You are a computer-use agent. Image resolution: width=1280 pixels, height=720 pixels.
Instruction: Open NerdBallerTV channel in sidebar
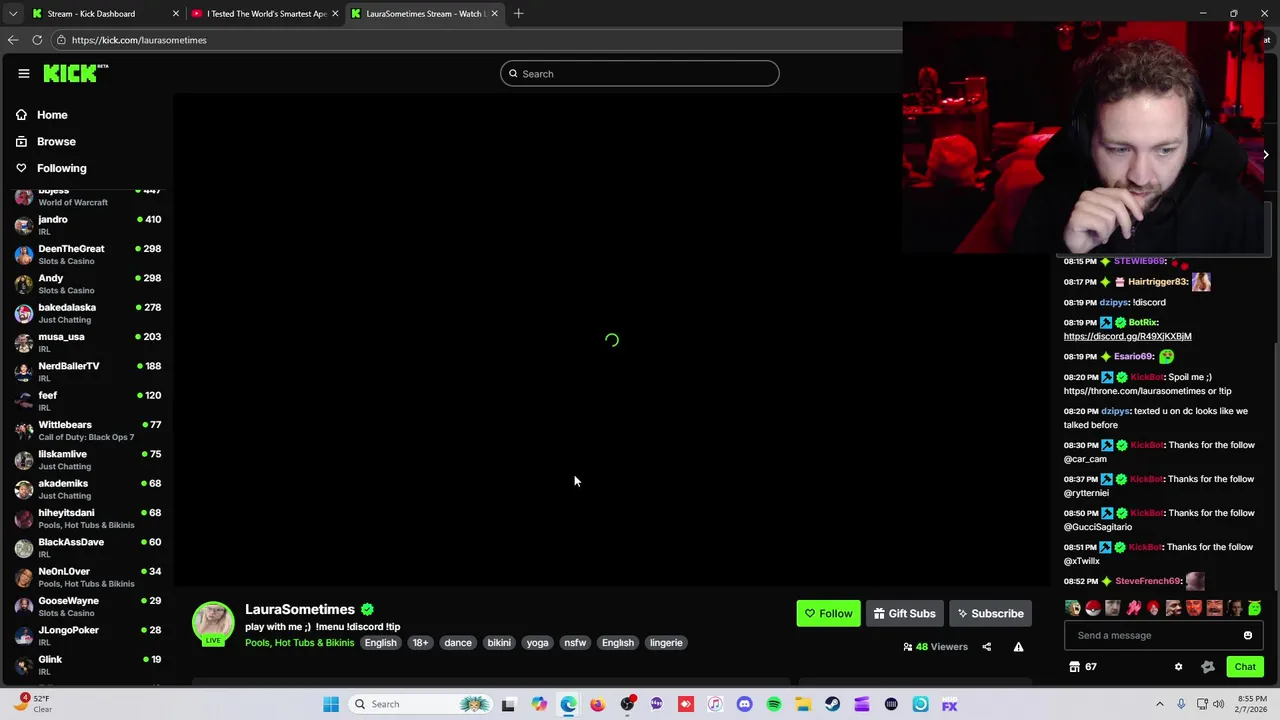point(88,372)
